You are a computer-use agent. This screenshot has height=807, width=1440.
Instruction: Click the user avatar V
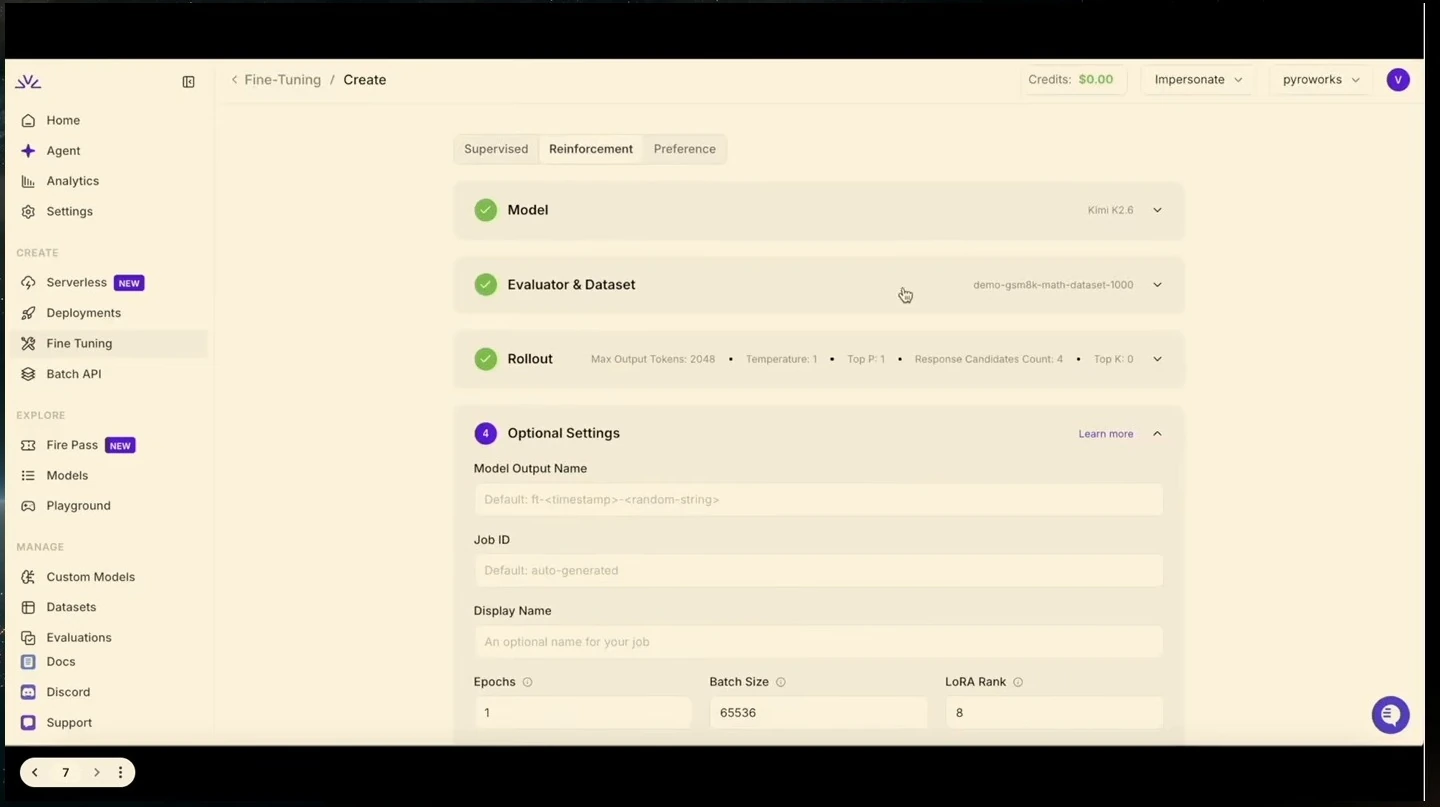[1398, 80]
